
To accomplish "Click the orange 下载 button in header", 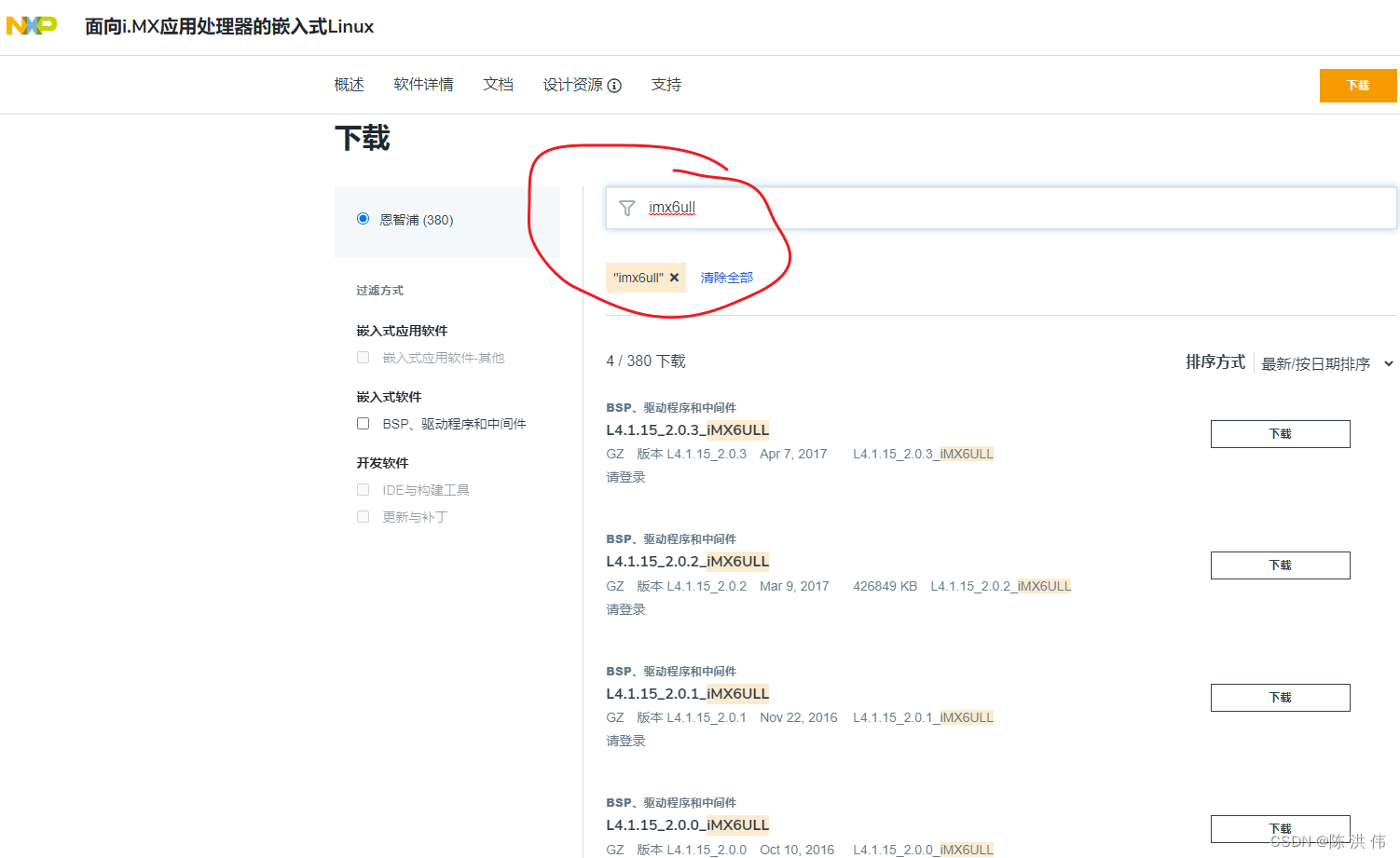I will 1358,86.
